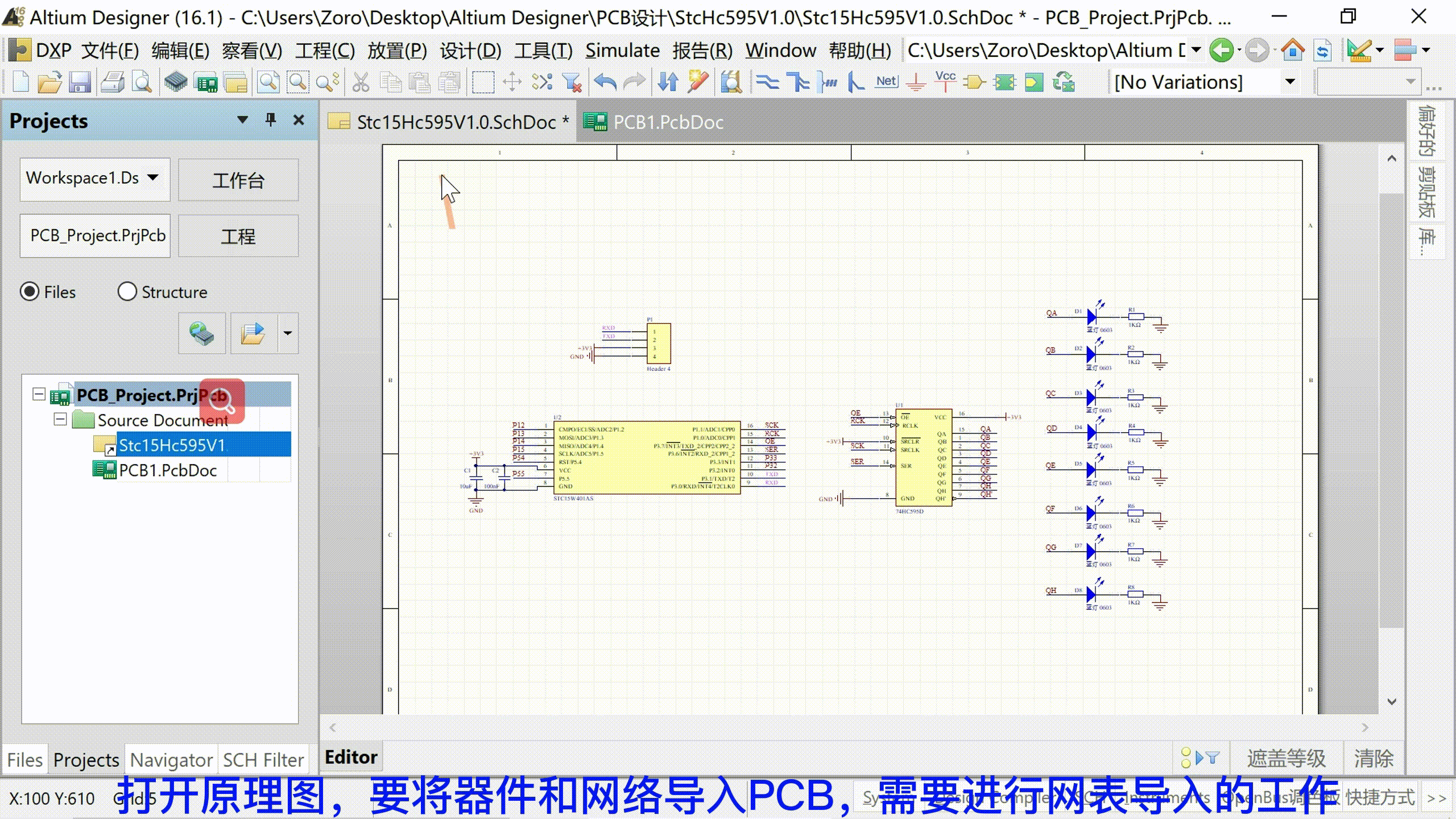
Task: Select the Place Net Label tool
Action: (886, 82)
